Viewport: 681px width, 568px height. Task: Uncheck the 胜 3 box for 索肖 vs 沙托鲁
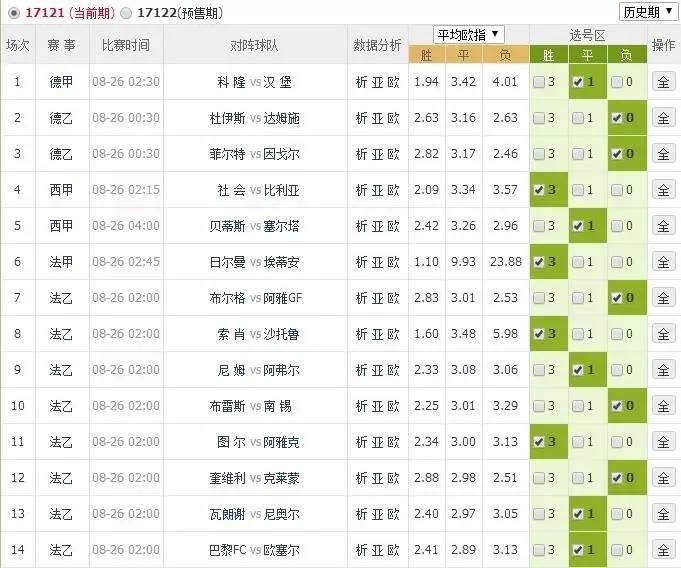[x=539, y=334]
